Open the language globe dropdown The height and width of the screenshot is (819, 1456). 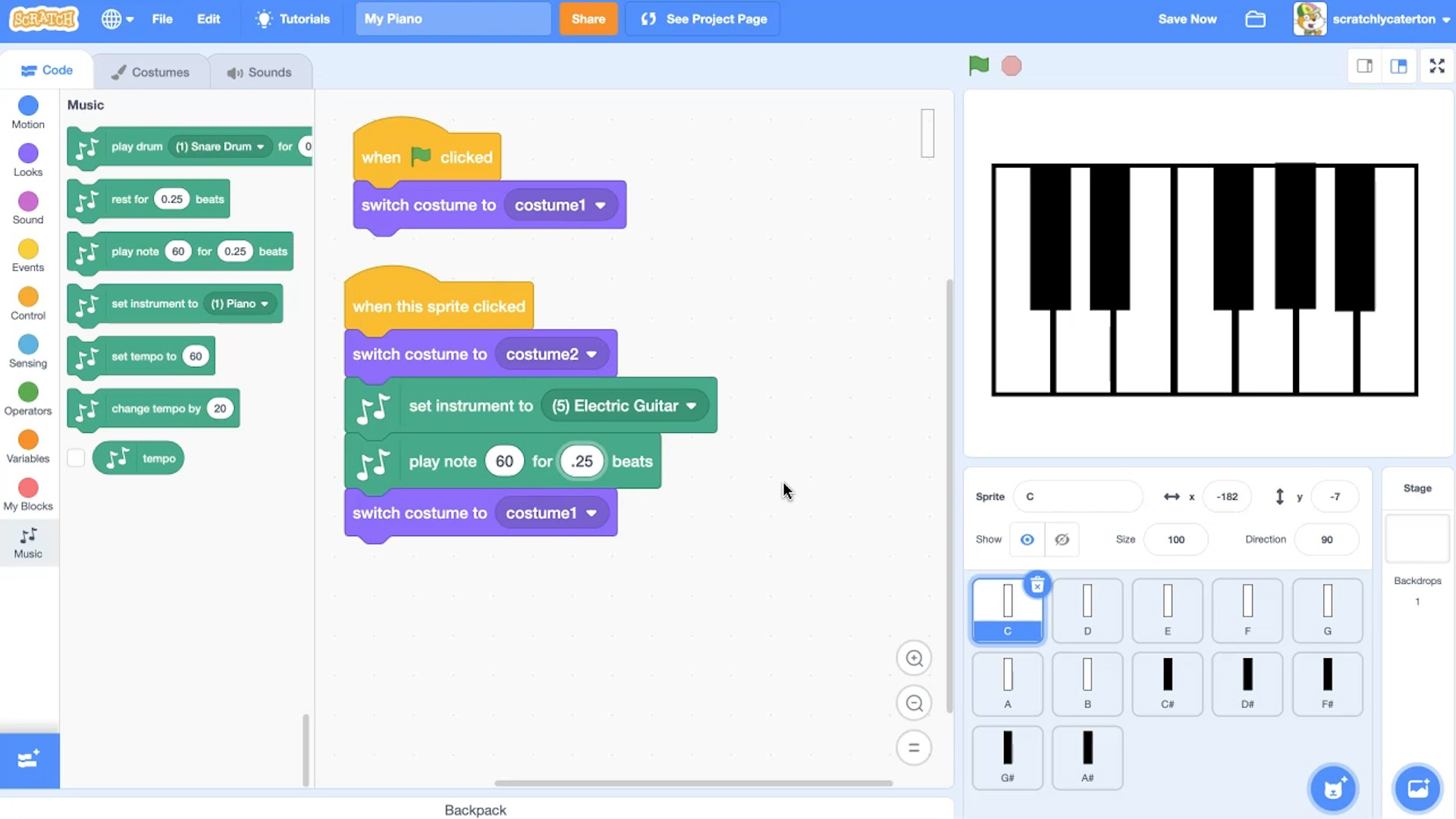[118, 19]
